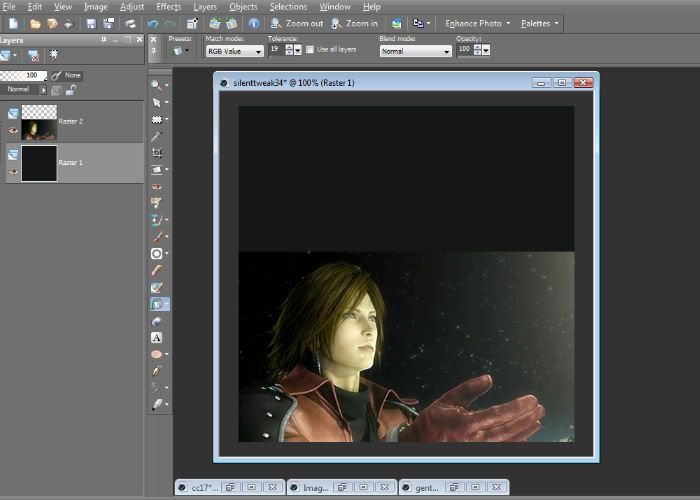
Task: Select the Paint Brush tool
Action: tap(156, 237)
